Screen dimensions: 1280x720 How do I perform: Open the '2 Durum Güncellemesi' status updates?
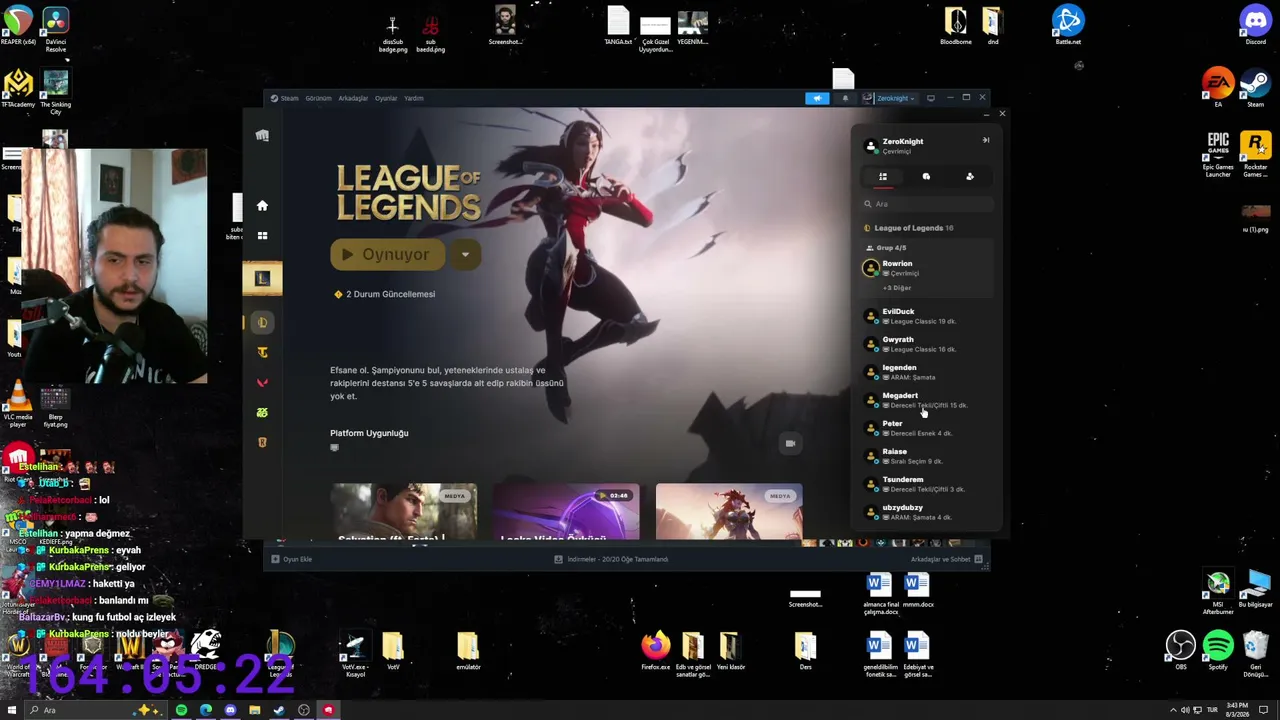pos(385,294)
